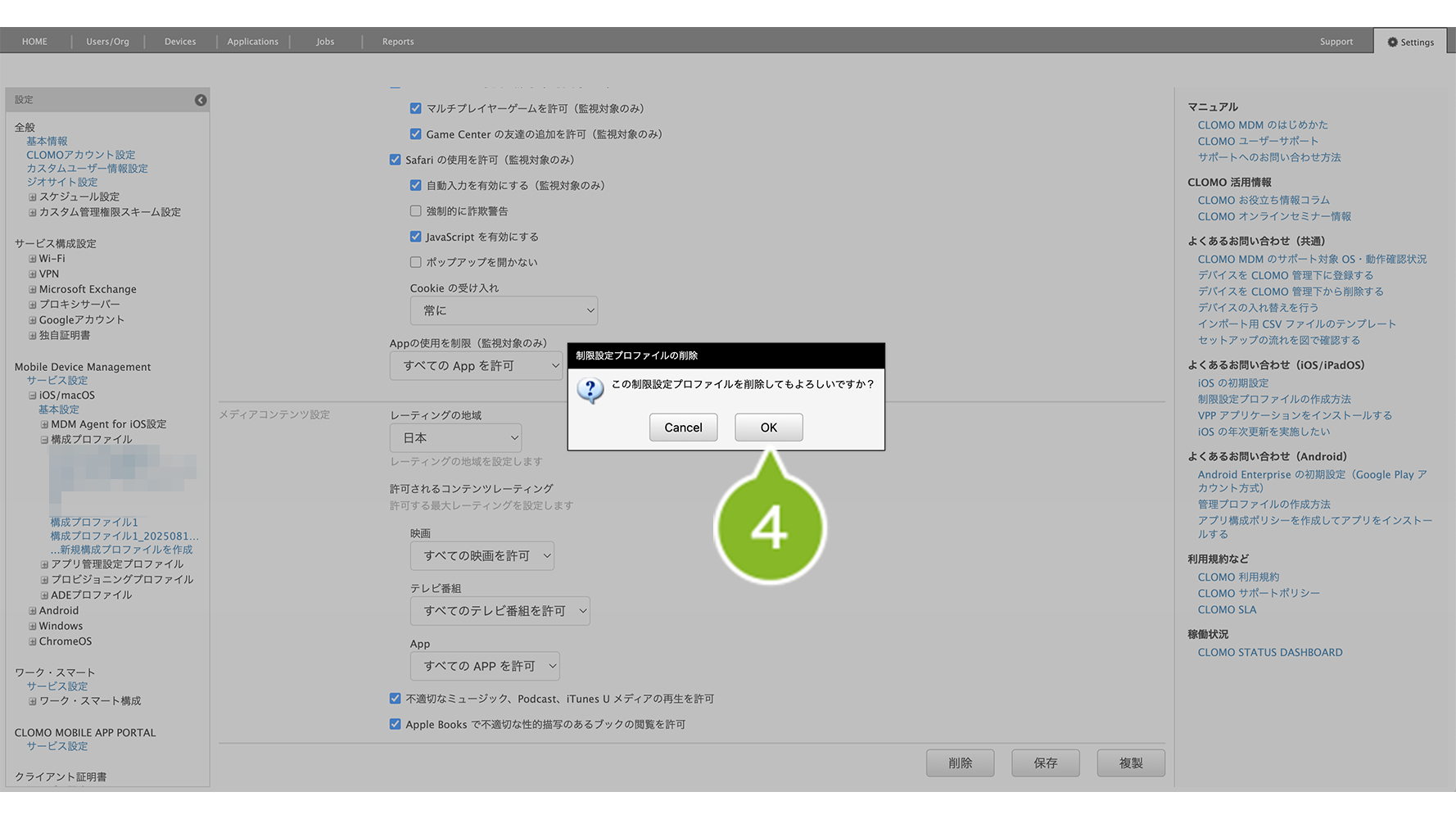This screenshot has height=819, width=1456.
Task: Toggle JavaScript を有効にする checkbox
Action: click(x=416, y=237)
